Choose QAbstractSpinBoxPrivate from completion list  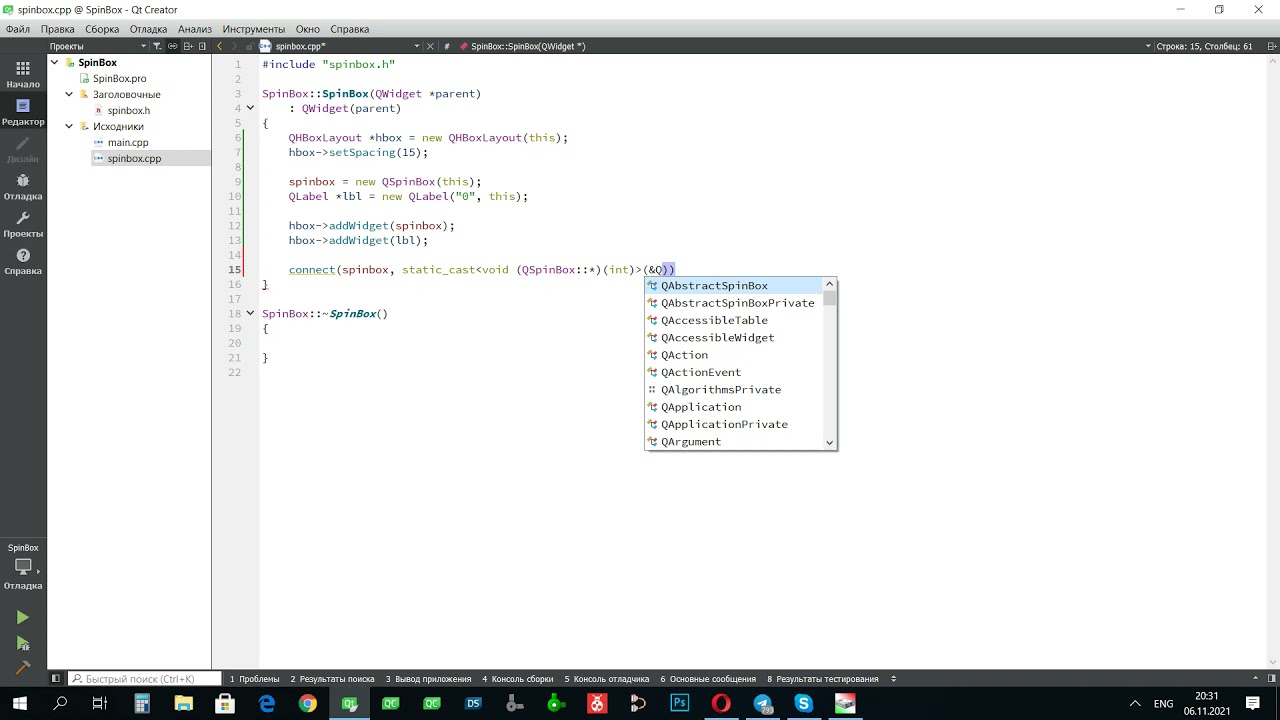click(x=735, y=303)
